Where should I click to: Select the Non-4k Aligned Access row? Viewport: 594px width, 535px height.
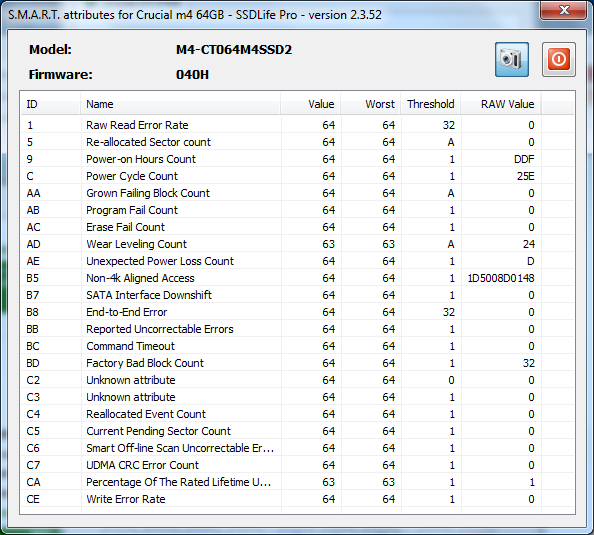tap(281, 278)
